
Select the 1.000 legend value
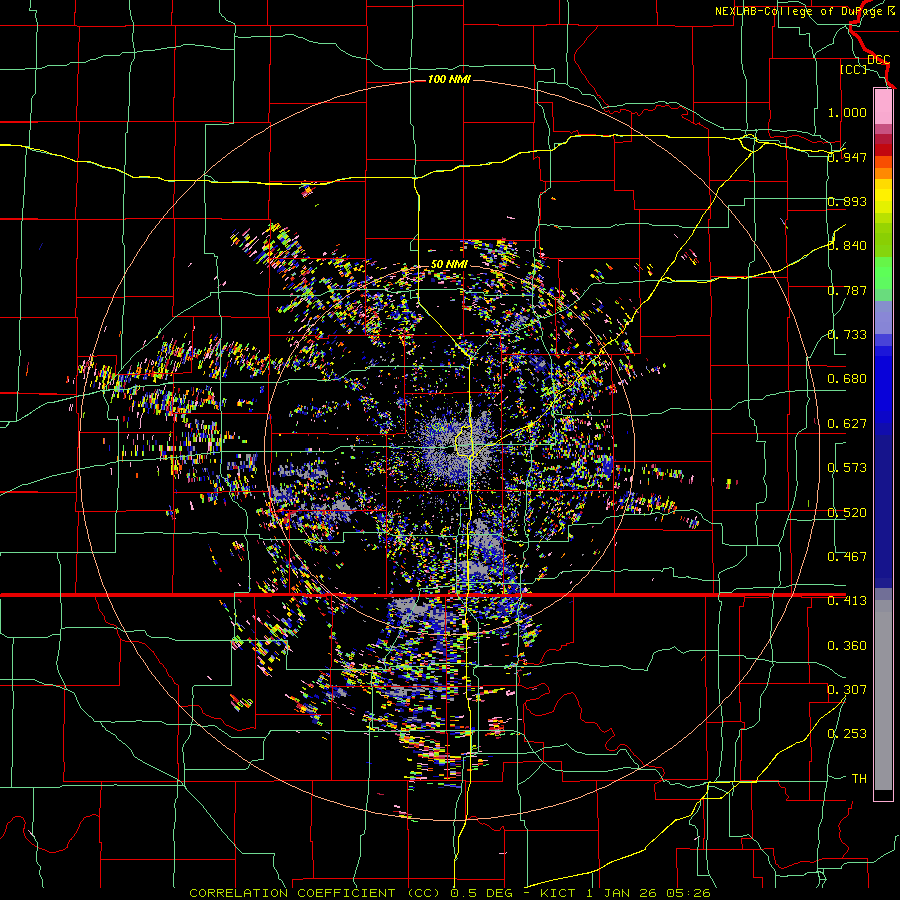[847, 112]
